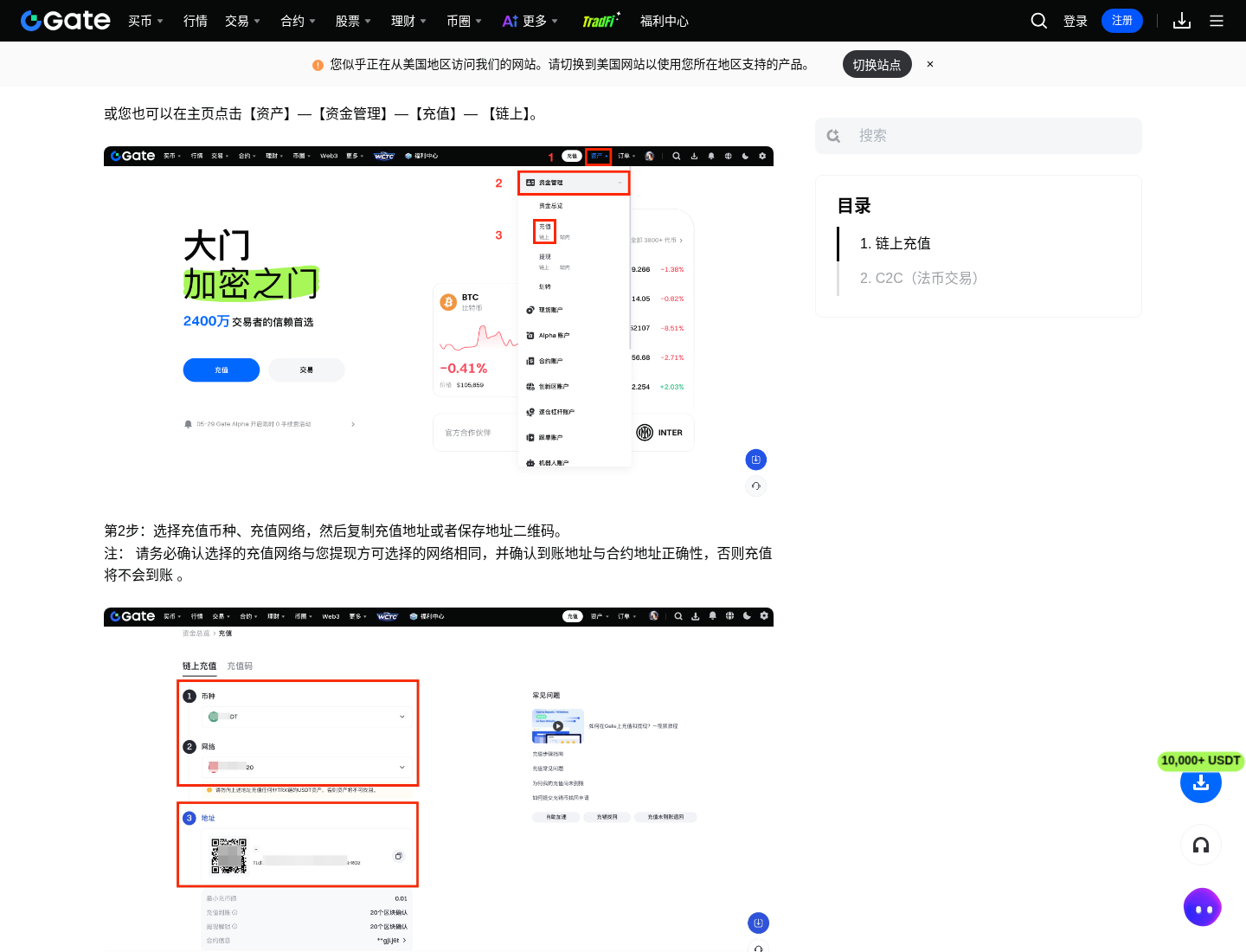Image resolution: width=1246 pixels, height=952 pixels.
Task: Click the 目录 heading
Action: (854, 206)
